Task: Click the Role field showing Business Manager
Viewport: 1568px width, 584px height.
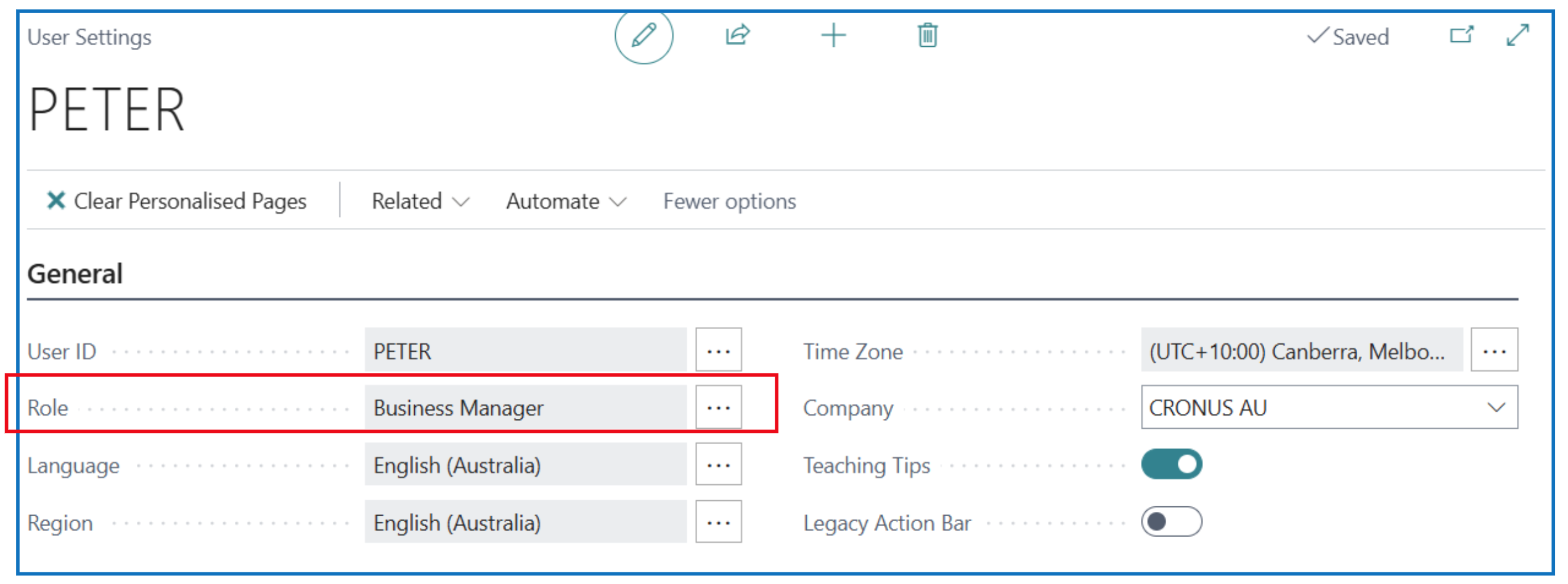Action: click(525, 407)
